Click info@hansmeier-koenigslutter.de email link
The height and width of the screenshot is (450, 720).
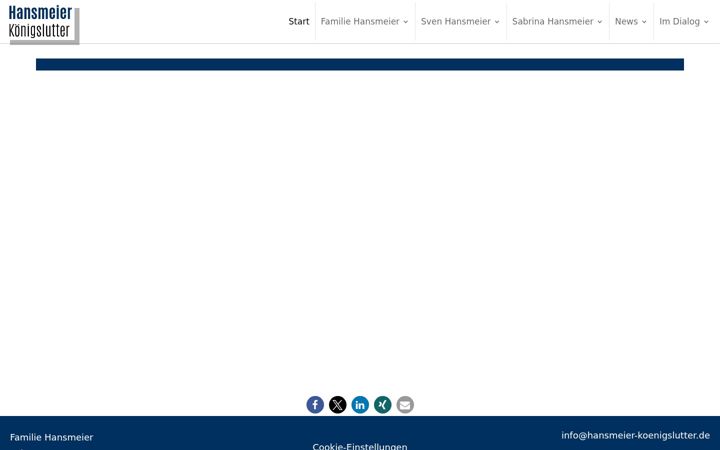coord(636,435)
